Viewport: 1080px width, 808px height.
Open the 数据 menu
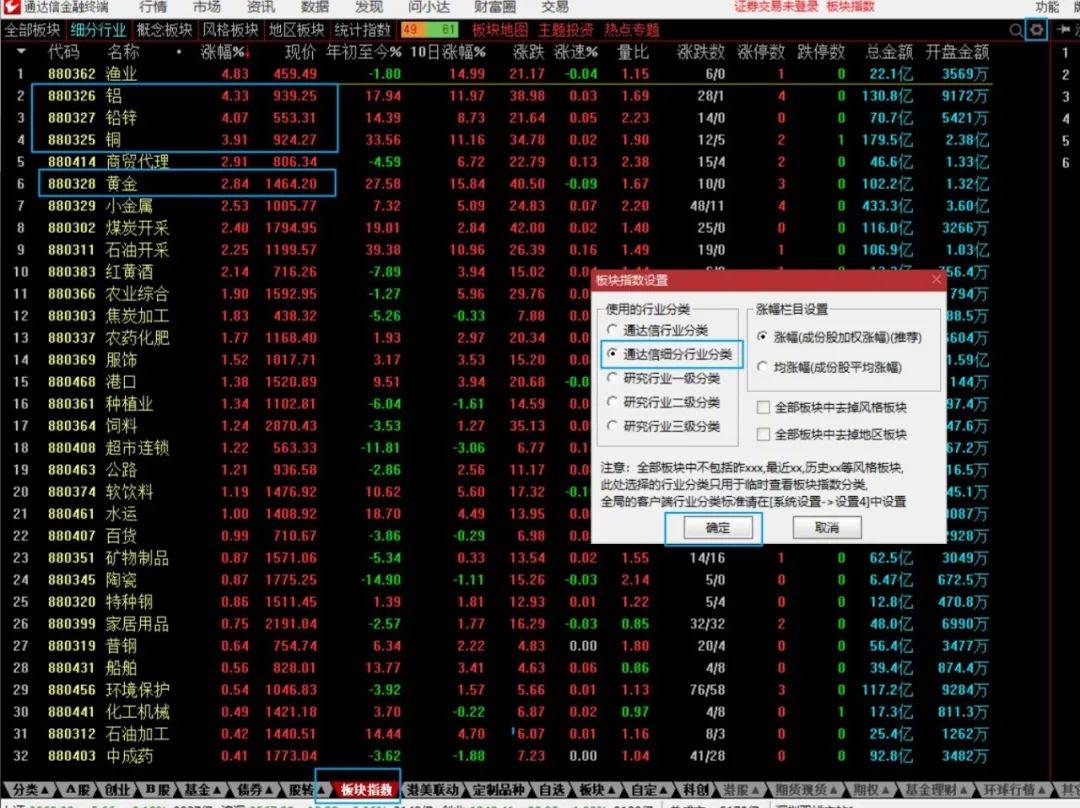[x=315, y=7]
